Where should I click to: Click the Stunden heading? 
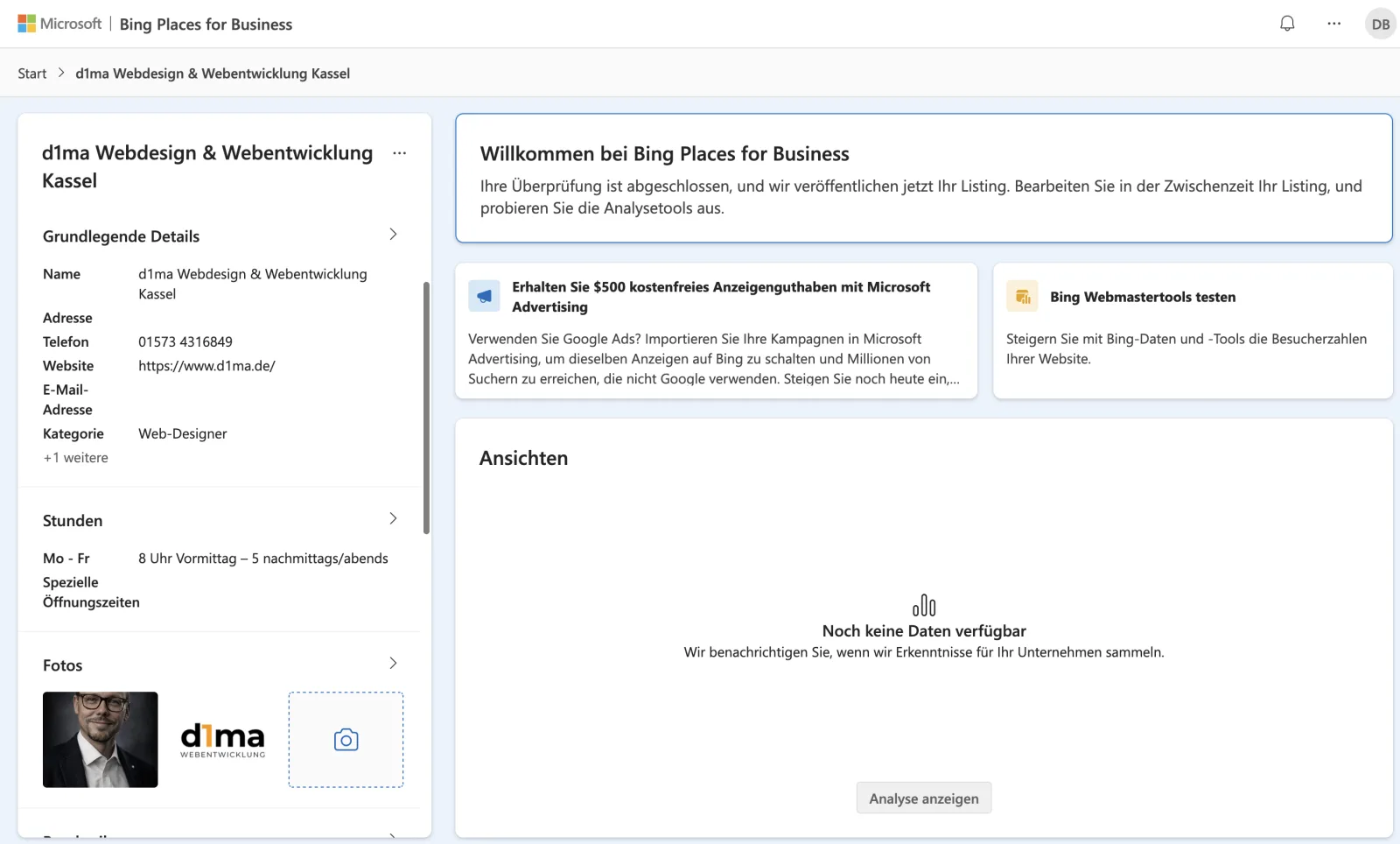(x=73, y=521)
